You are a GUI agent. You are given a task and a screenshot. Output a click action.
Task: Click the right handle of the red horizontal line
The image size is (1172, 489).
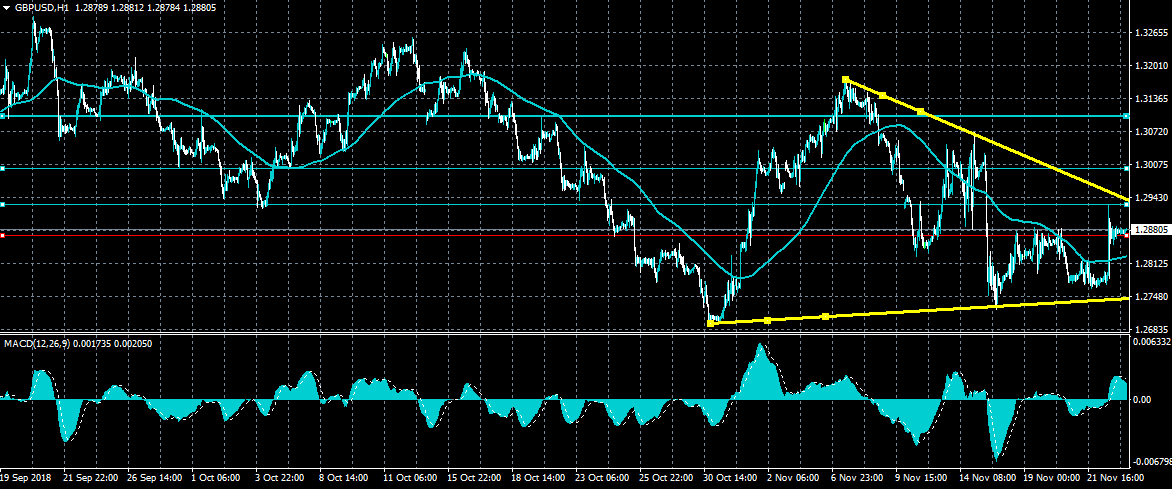pyautogui.click(x=1126, y=236)
